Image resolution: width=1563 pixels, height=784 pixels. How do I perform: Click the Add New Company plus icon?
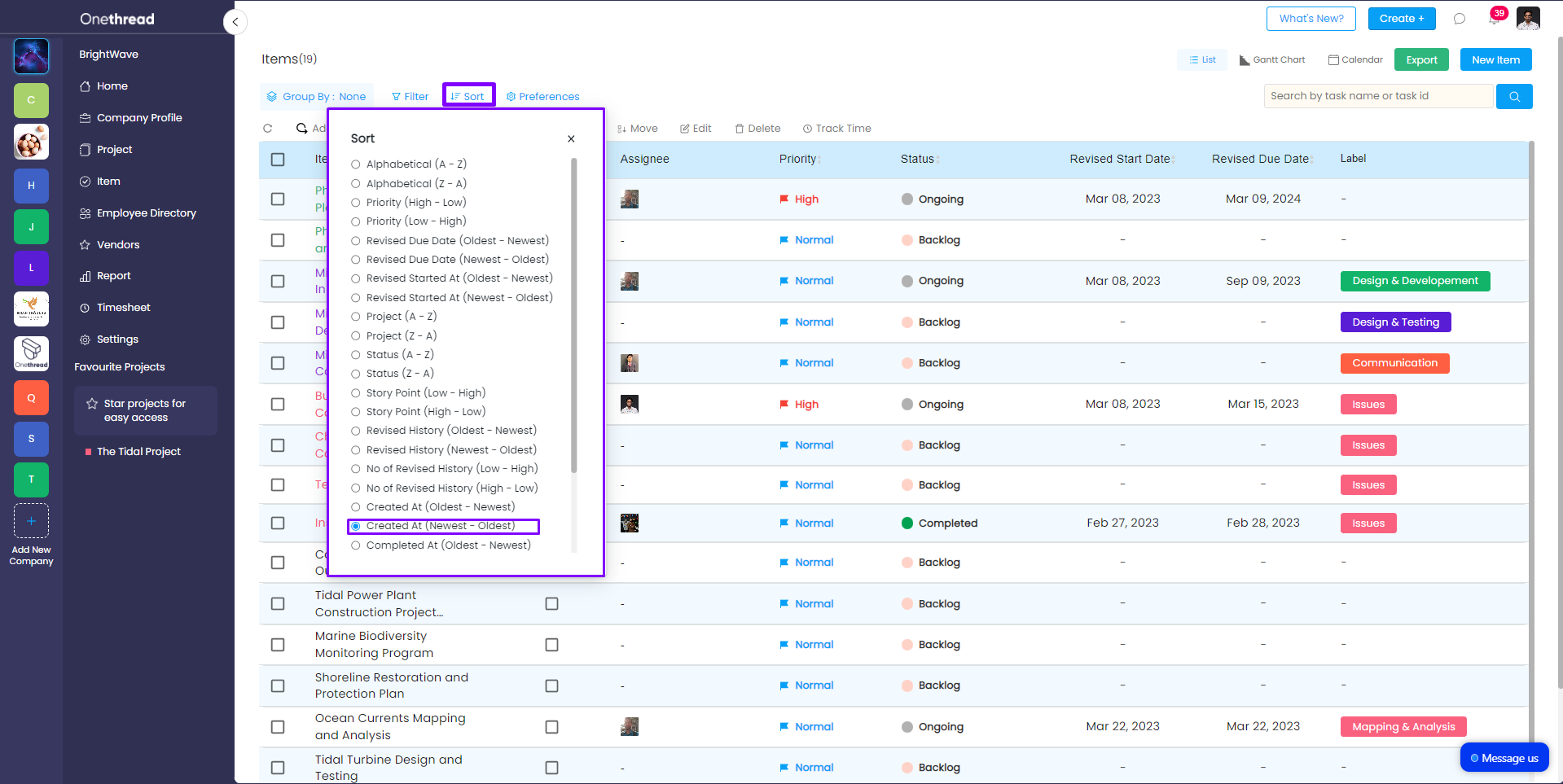point(31,521)
